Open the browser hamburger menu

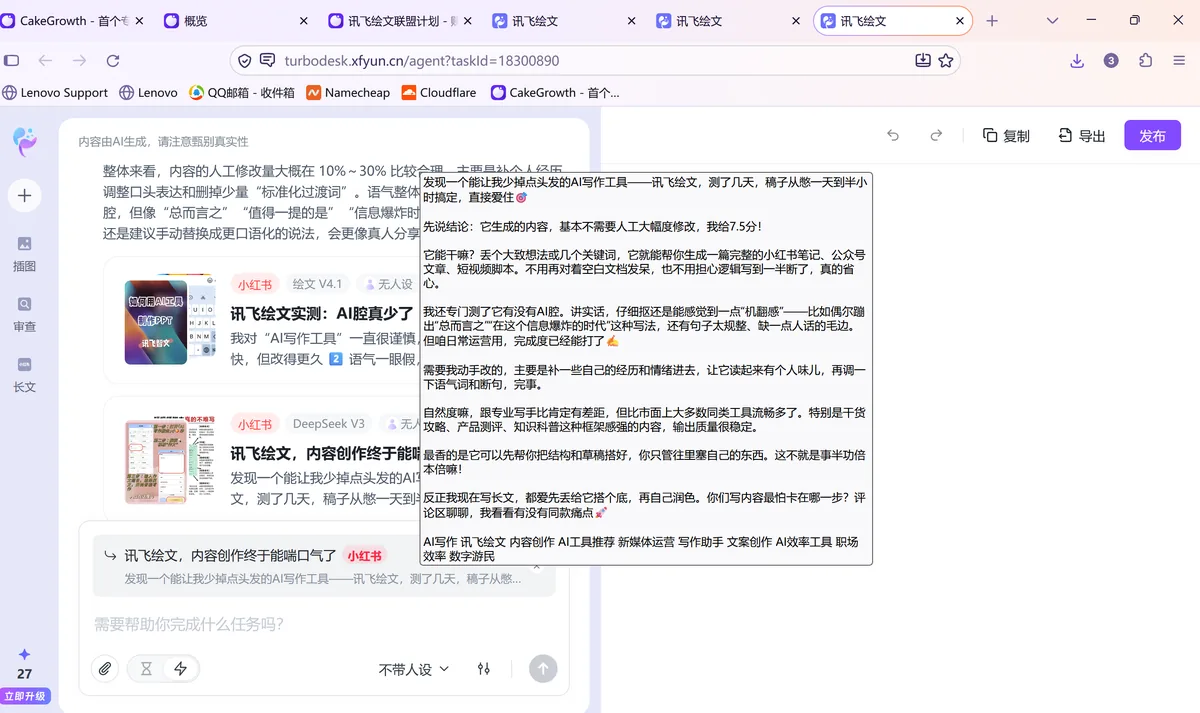[x=1179, y=61]
